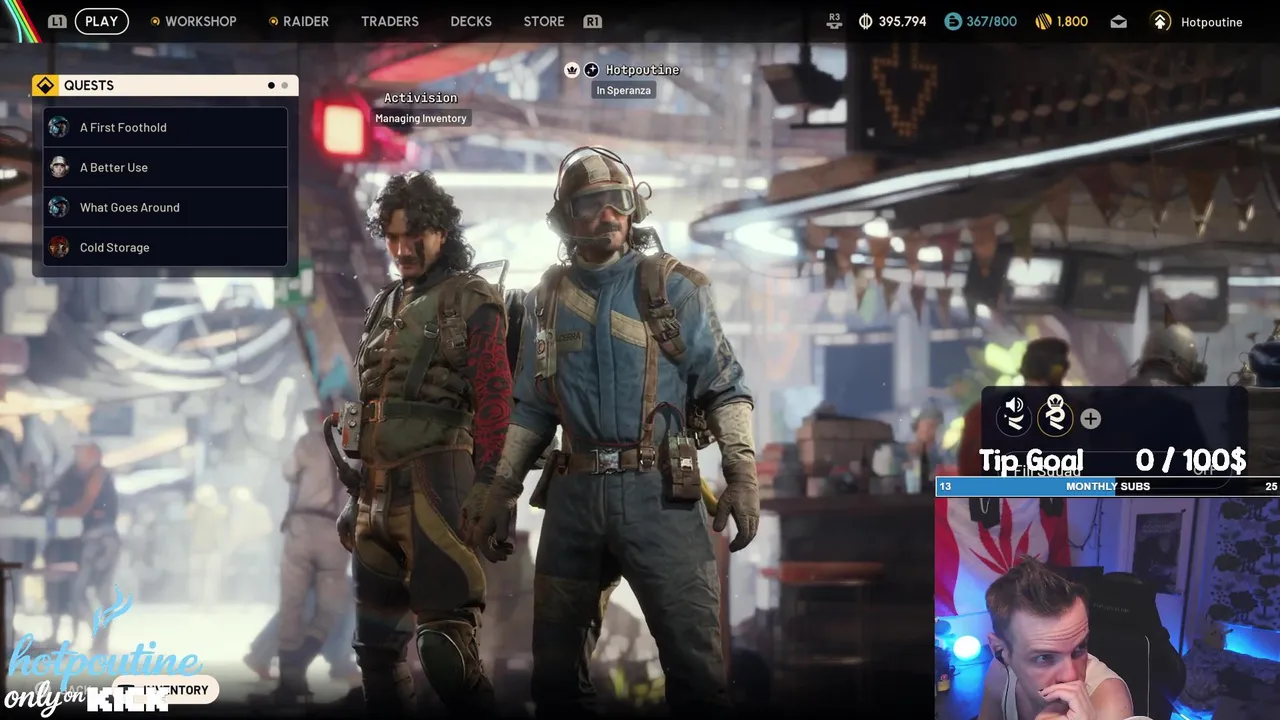Click the 395.794 coin balance
Image resolution: width=1280 pixels, height=720 pixels.
(x=902, y=21)
